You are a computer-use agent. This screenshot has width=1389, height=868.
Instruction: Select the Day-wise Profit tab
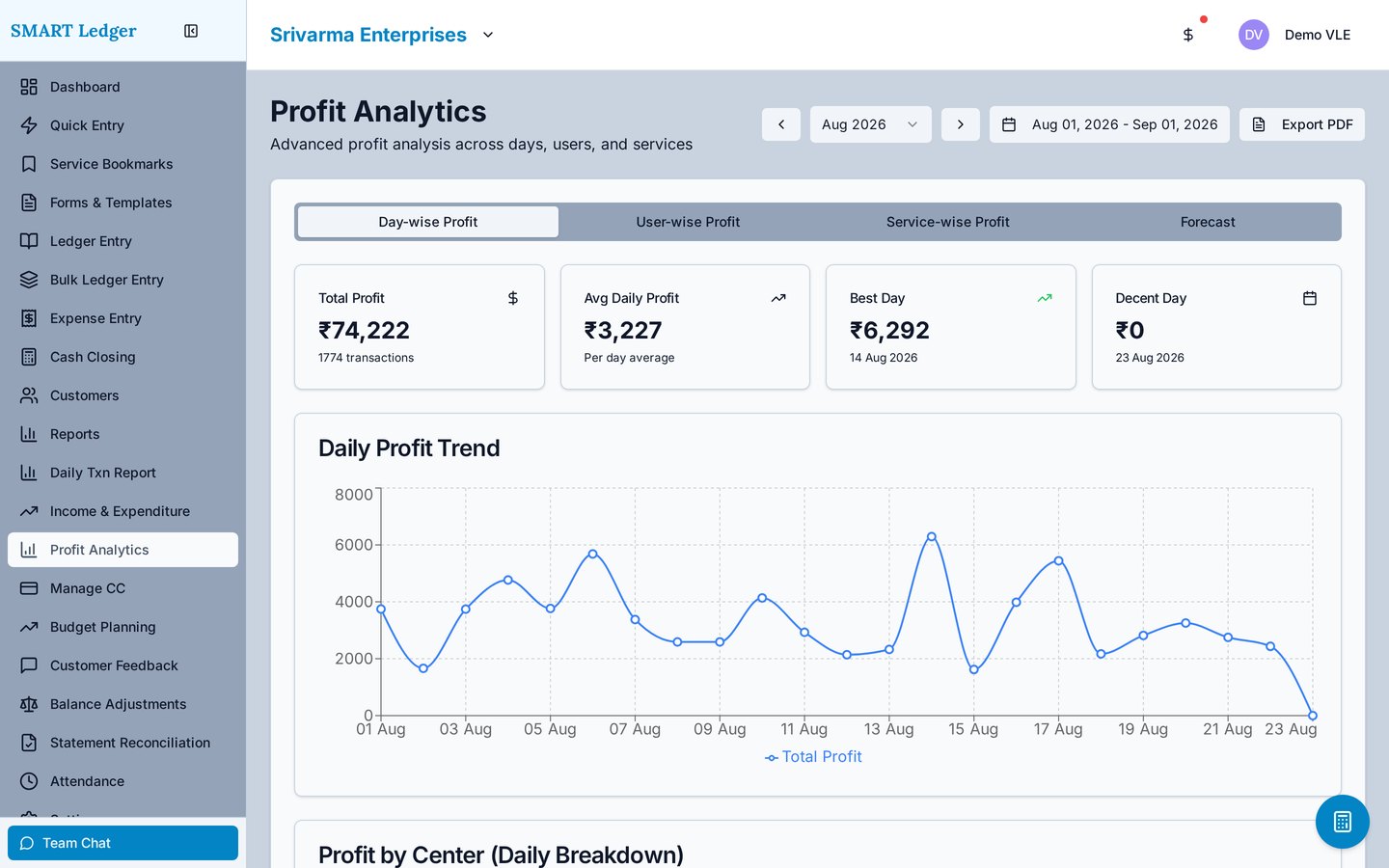pos(428,222)
